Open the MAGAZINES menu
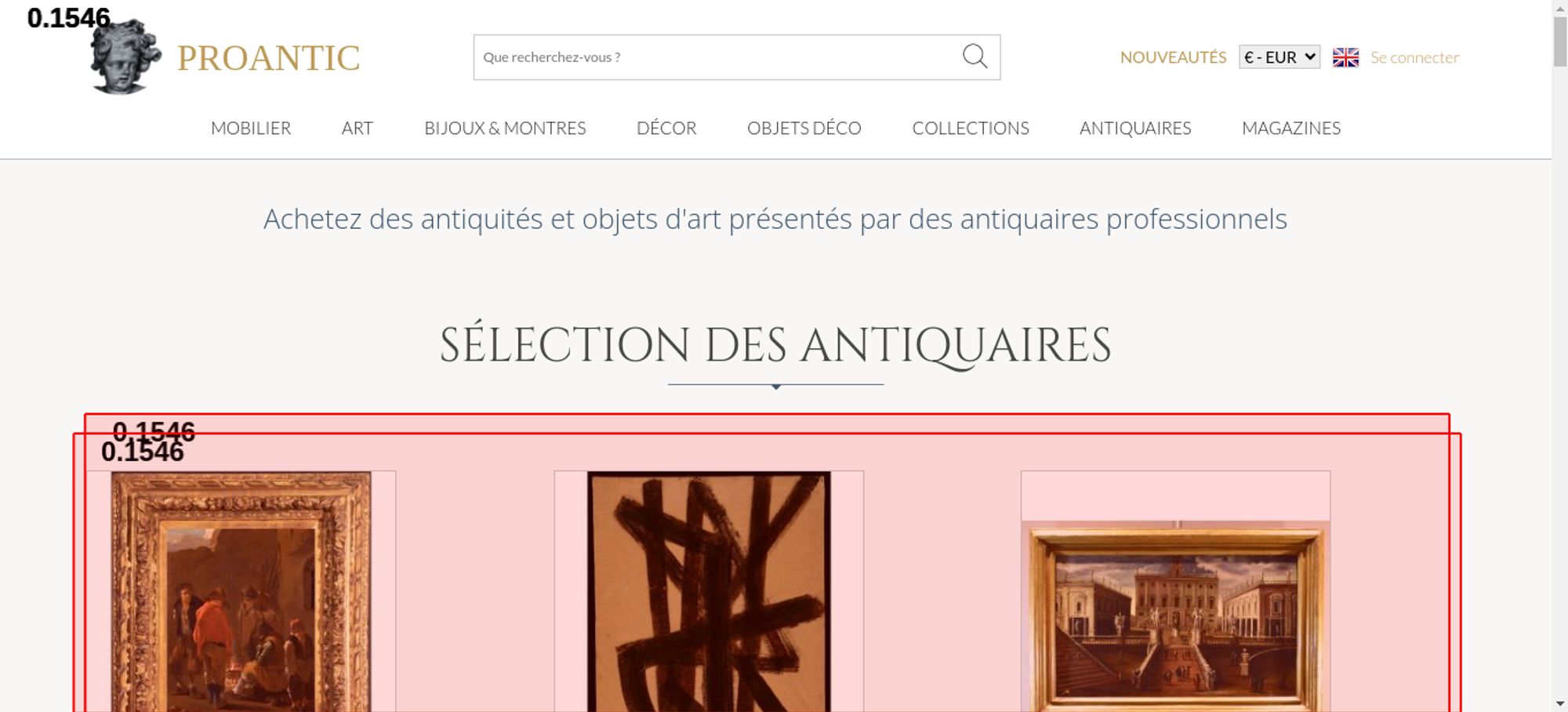This screenshot has width=1568, height=712. point(1291,128)
